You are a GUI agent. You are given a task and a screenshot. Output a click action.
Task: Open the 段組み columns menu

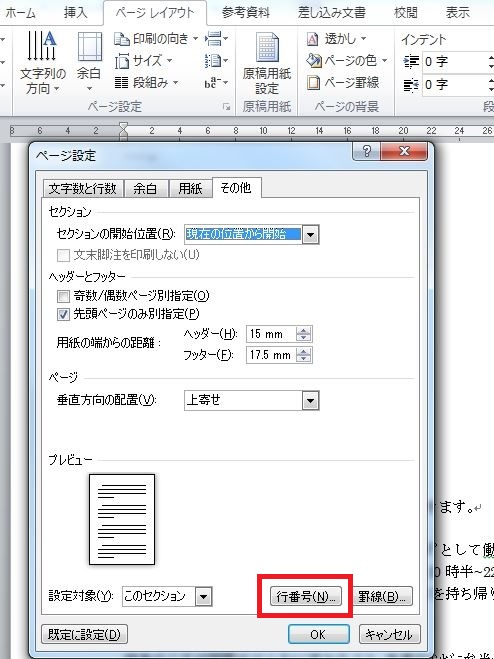pos(146,83)
